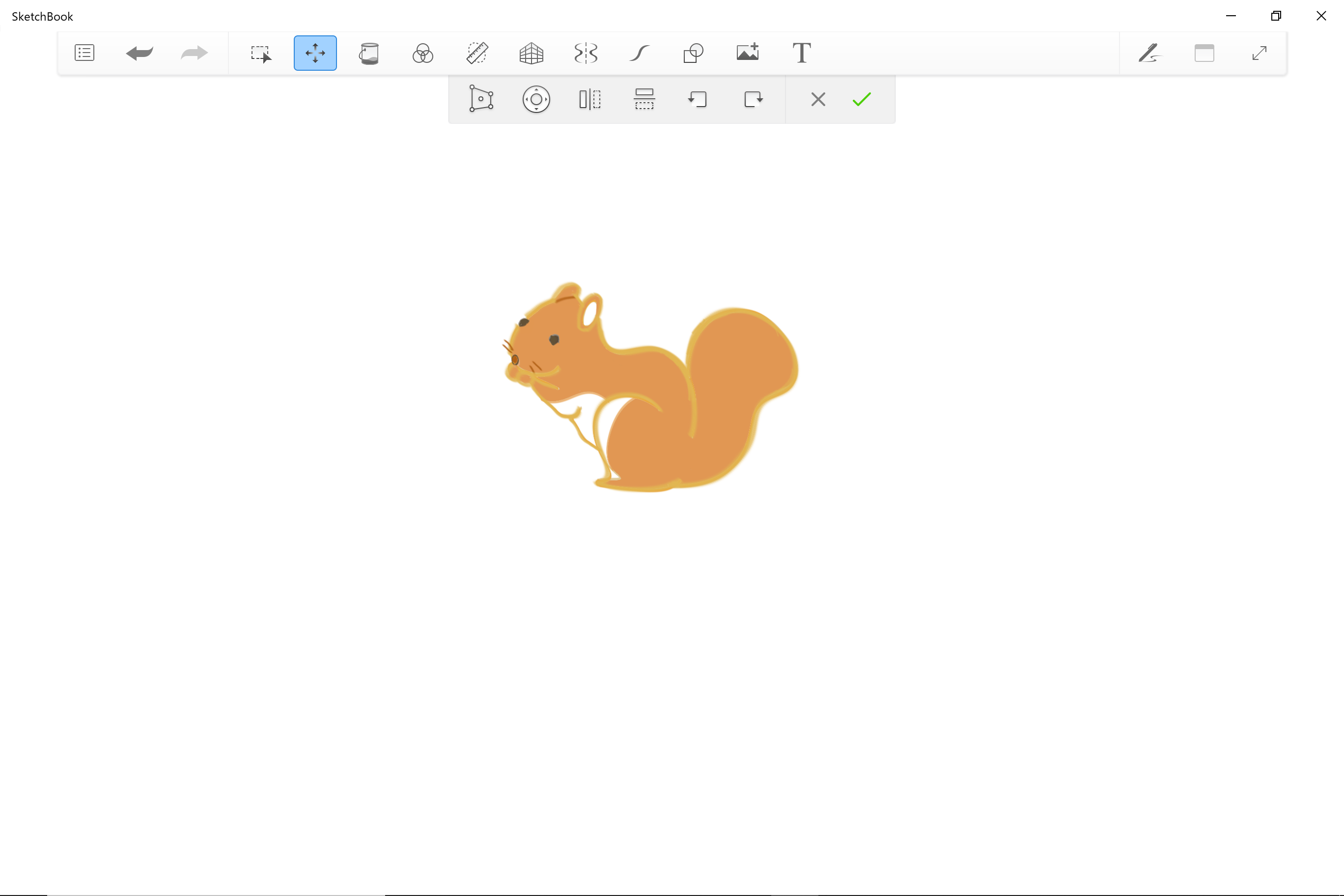Viewport: 1344px width, 896px height.
Task: Choose the Distort transform option
Action: [481, 99]
